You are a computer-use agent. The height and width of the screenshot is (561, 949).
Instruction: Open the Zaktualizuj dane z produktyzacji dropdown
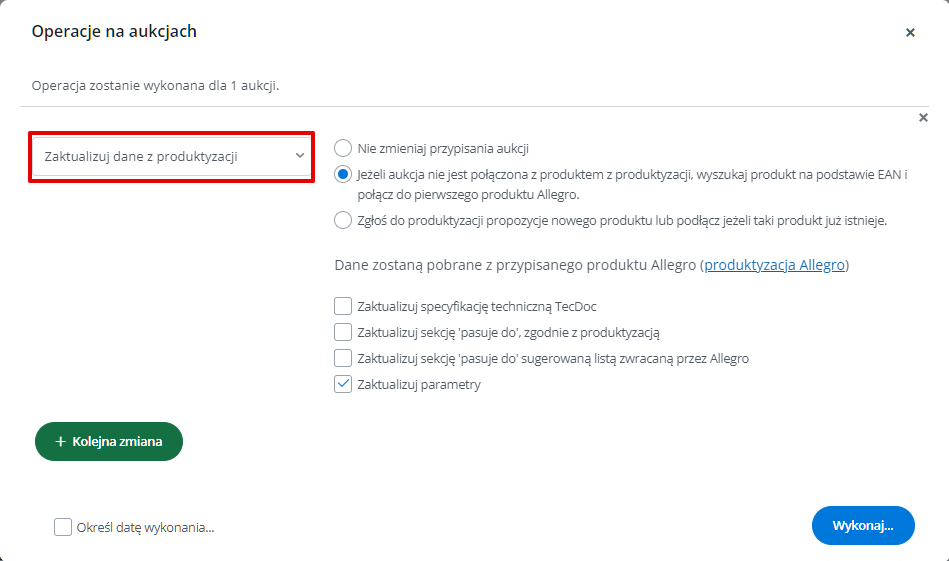pos(171,156)
